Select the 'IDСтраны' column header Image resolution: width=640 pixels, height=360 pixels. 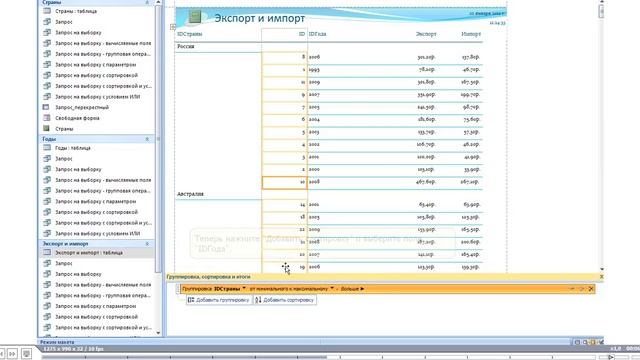(x=190, y=34)
